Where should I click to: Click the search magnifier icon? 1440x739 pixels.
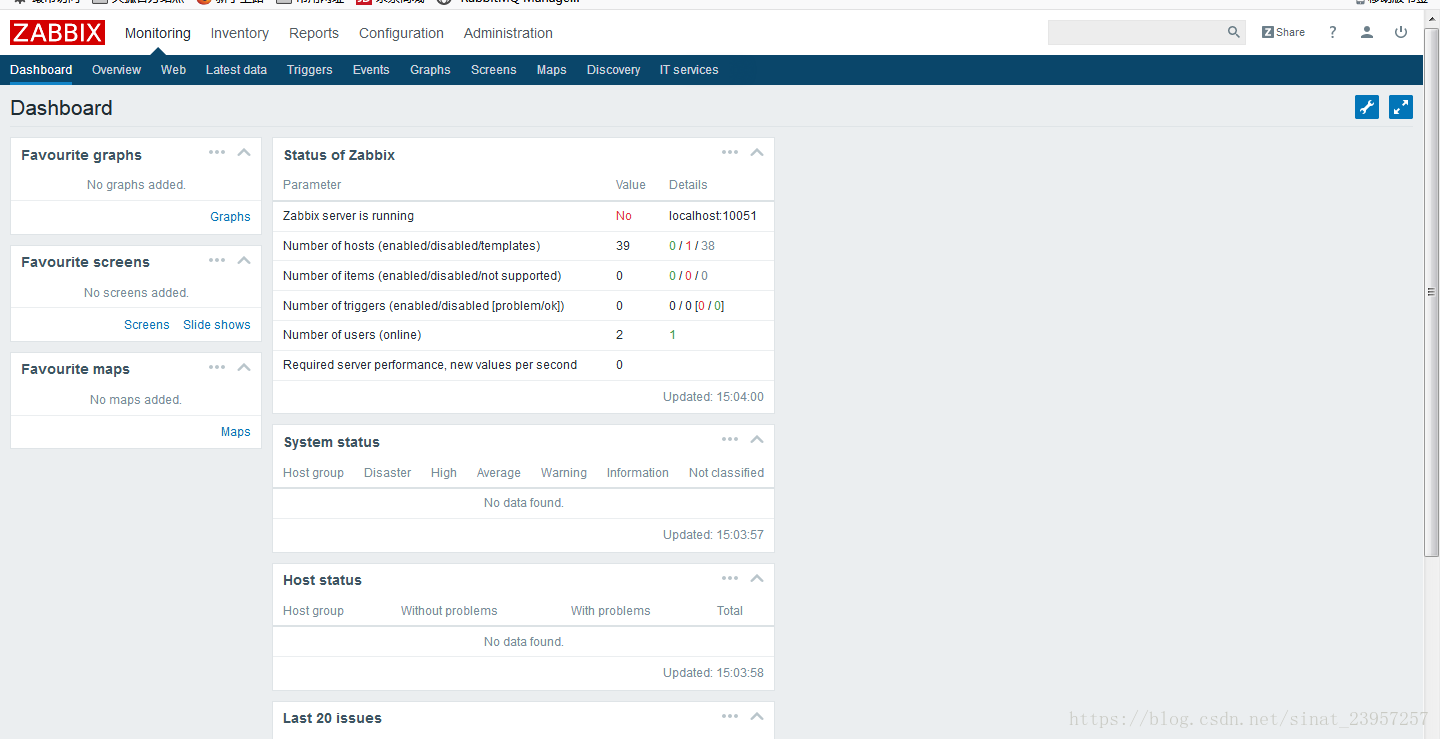point(1234,32)
